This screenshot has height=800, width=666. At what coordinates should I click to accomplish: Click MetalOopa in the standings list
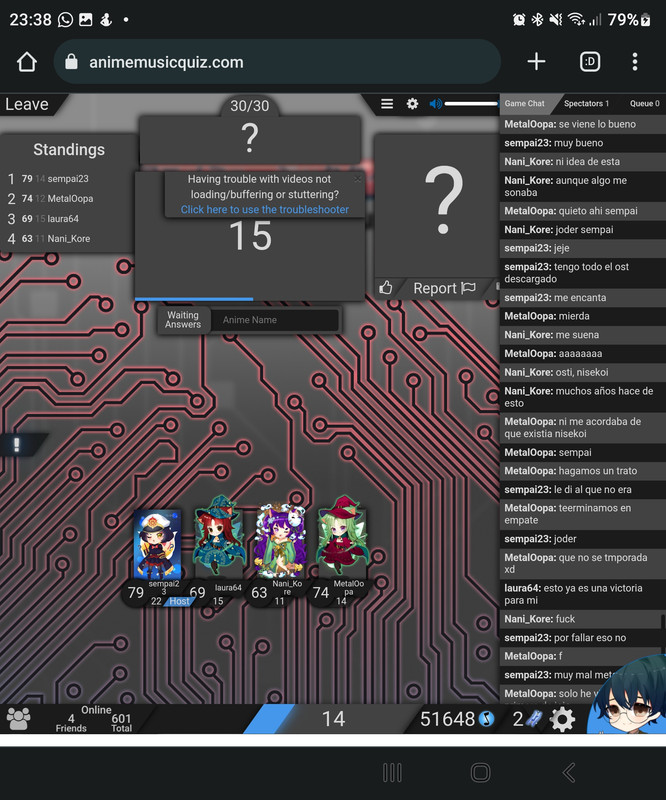click(x=70, y=199)
